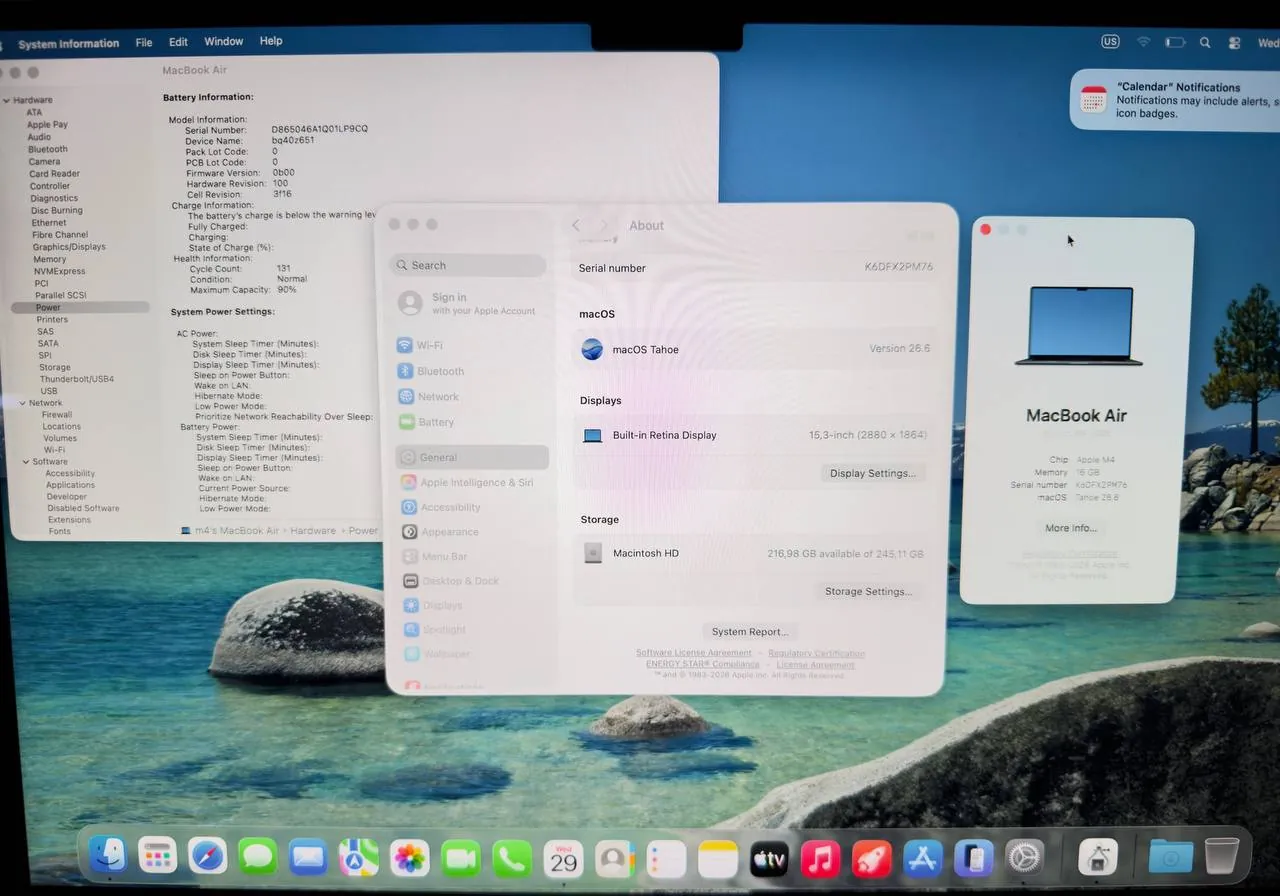Image resolution: width=1280 pixels, height=896 pixels.
Task: Open Accessibility in System Settings sidebar
Action: coord(473,507)
